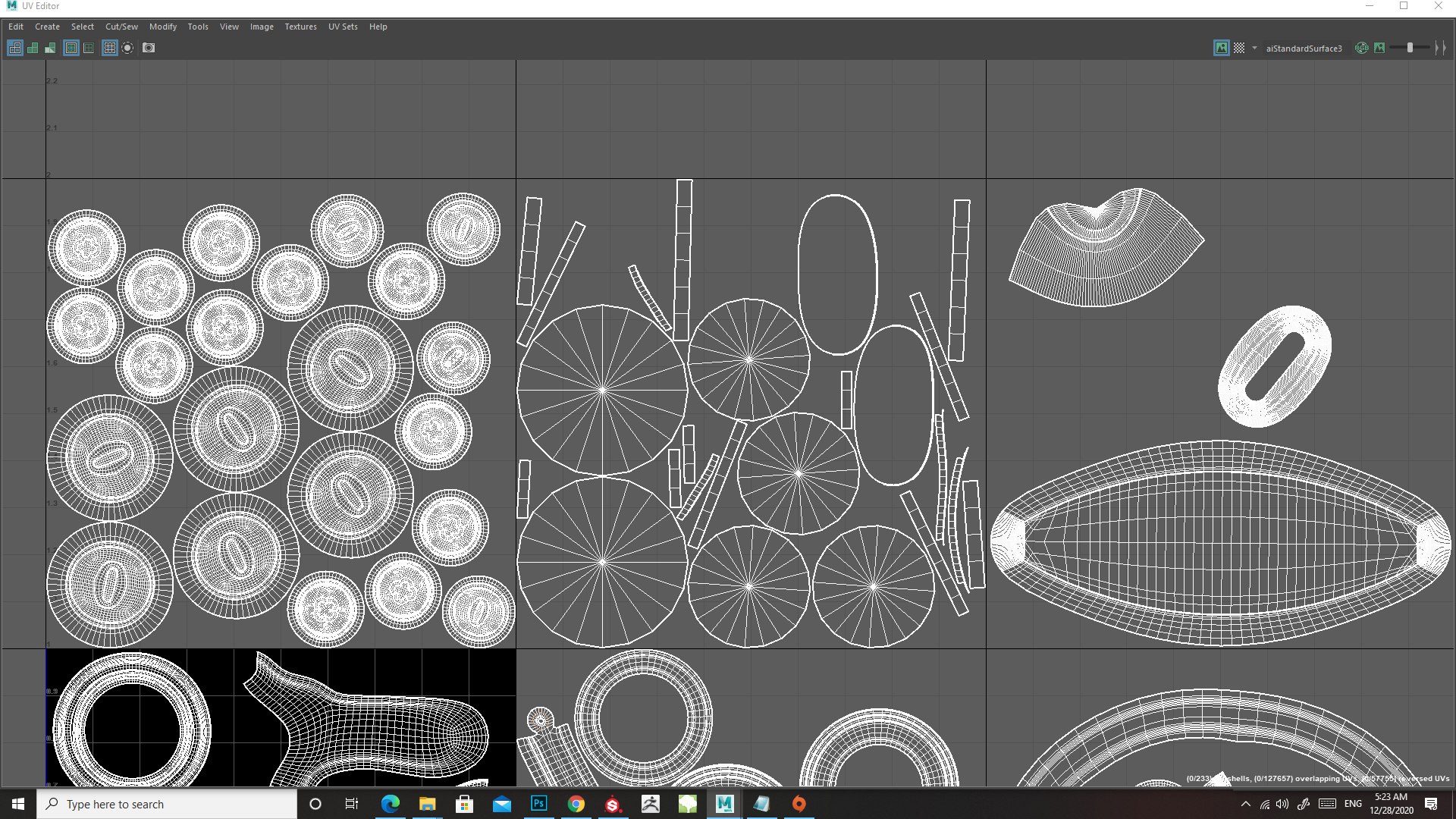Image resolution: width=1456 pixels, height=819 pixels.
Task: Toggle isolate select dashed-circle icon
Action: click(127, 48)
